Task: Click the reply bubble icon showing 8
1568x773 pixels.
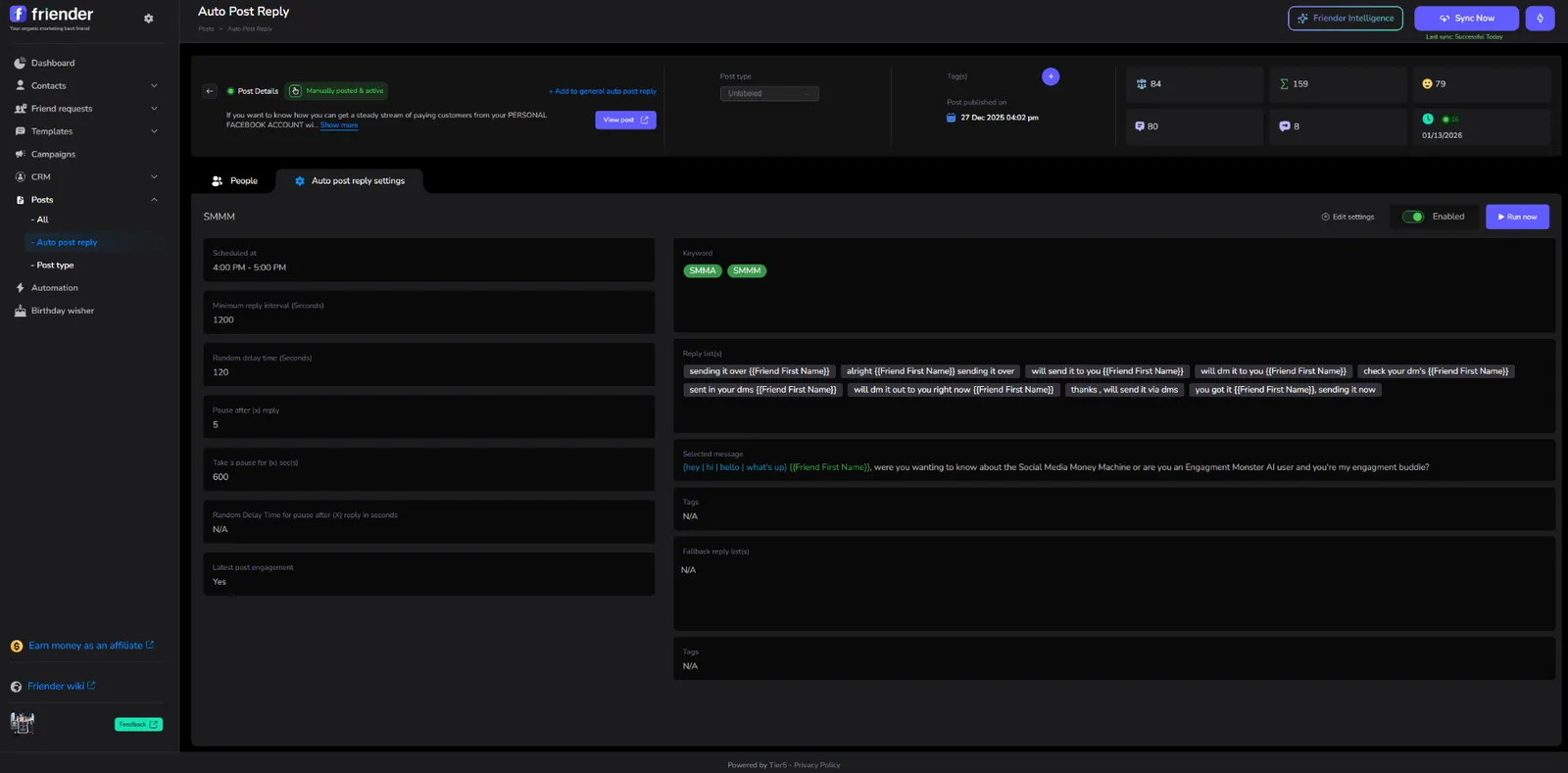Action: click(x=1285, y=126)
